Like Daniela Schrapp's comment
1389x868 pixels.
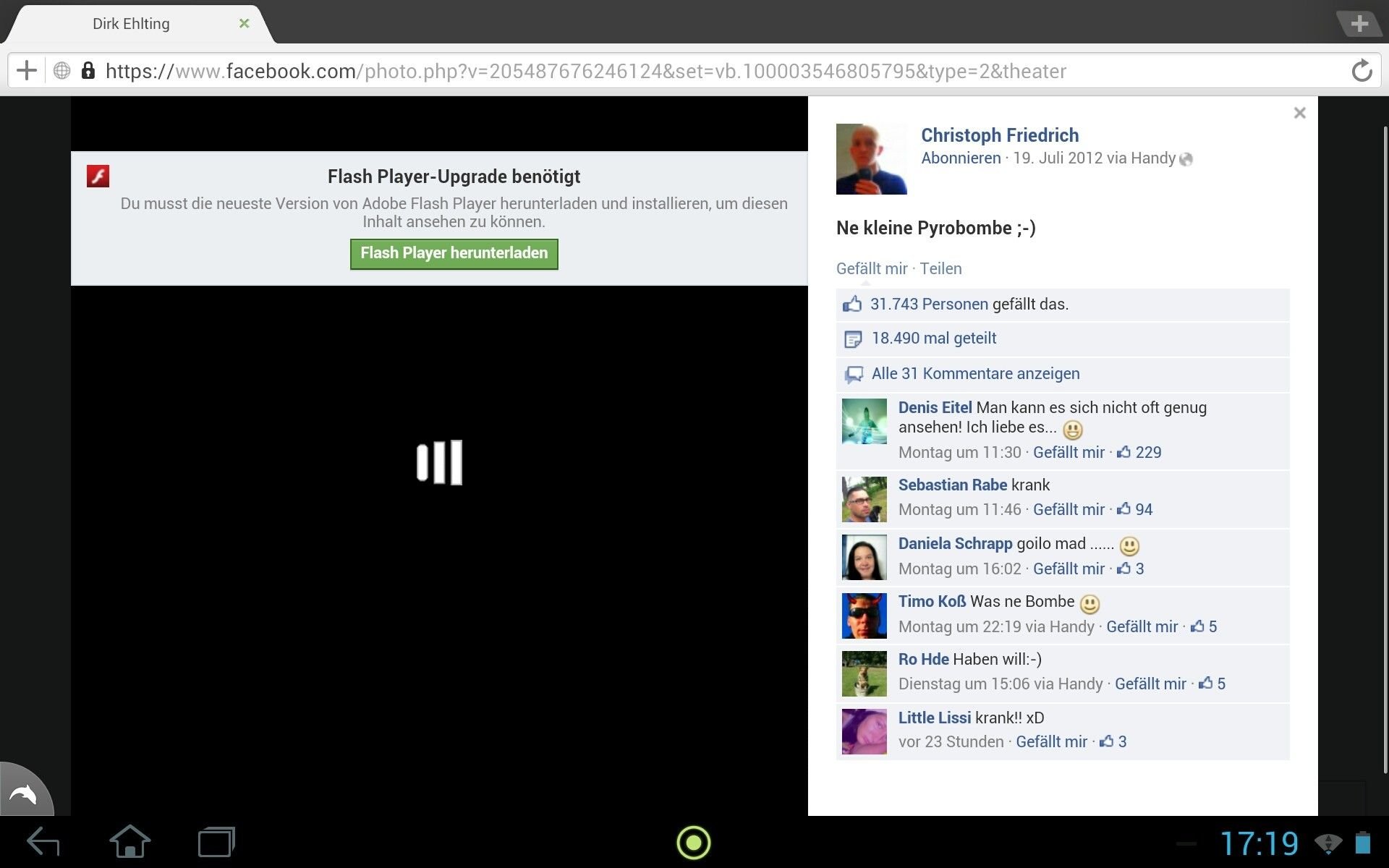pos(1069,569)
